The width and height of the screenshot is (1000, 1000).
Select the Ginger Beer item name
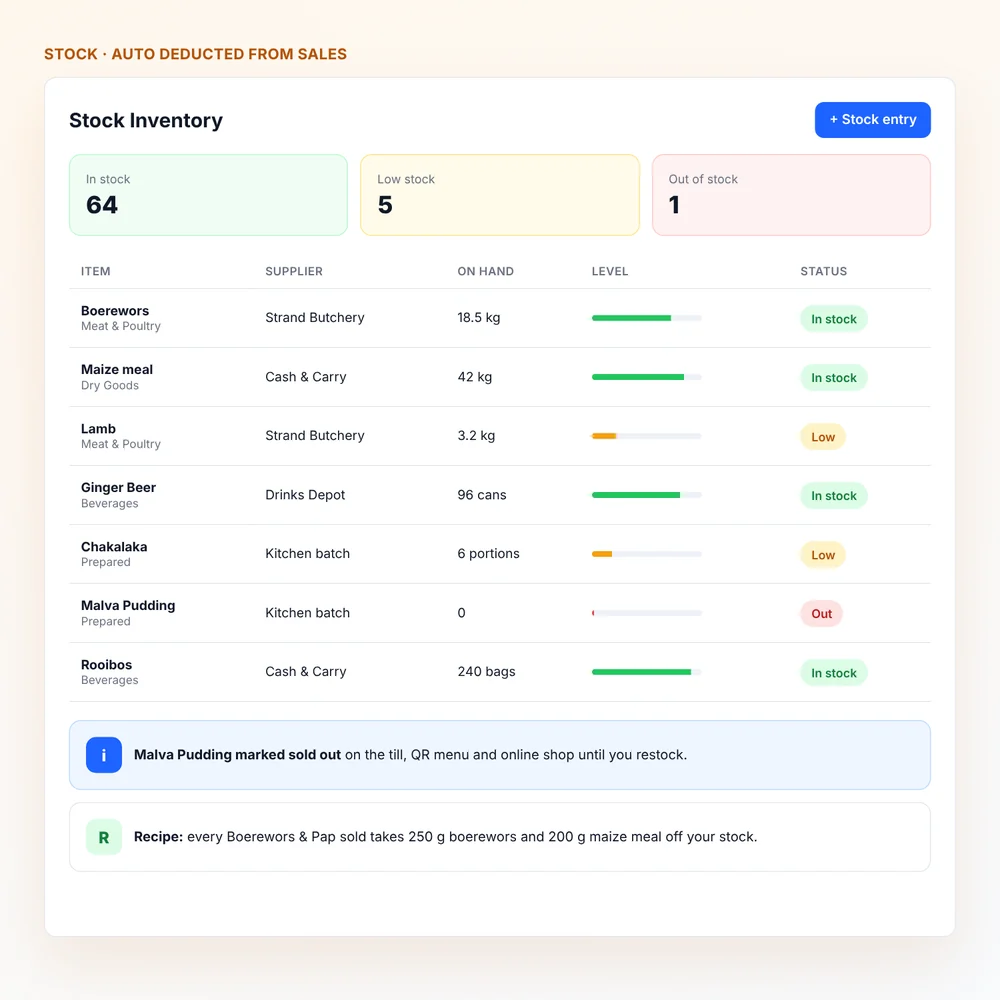[118, 487]
